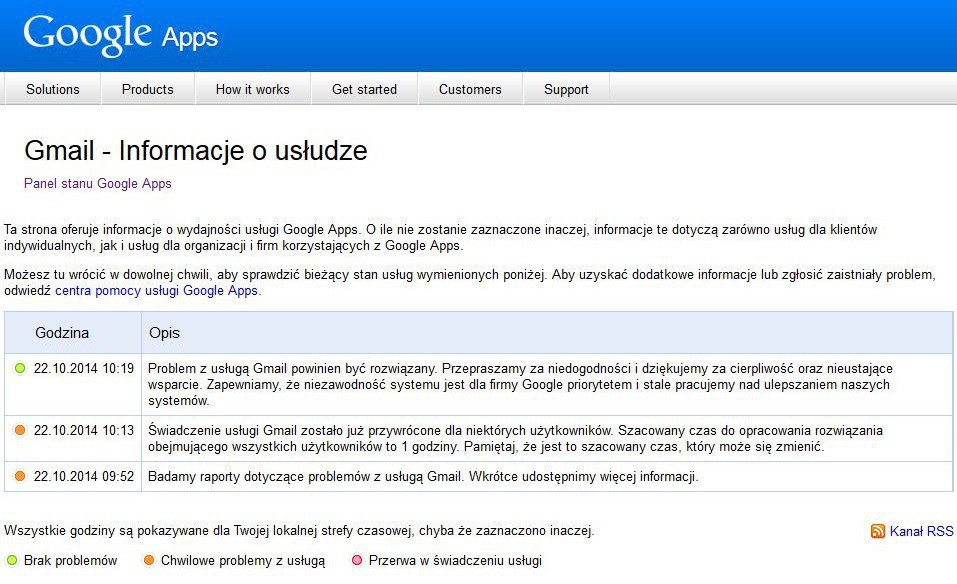The image size is (957, 584).
Task: Click orange status dot for 09:52 entry
Action: click(20, 475)
